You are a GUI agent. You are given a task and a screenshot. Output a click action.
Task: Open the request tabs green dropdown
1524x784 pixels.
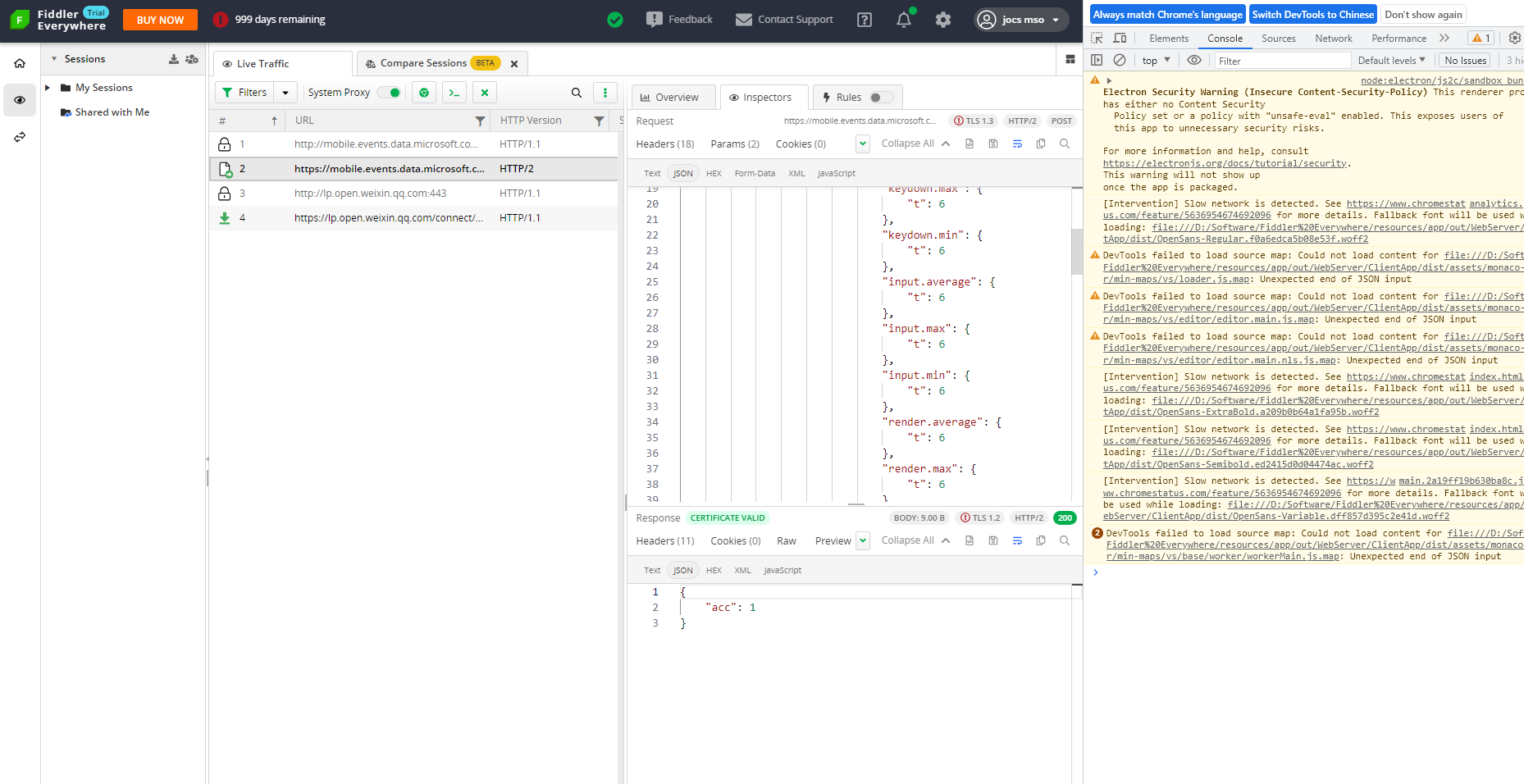click(863, 144)
